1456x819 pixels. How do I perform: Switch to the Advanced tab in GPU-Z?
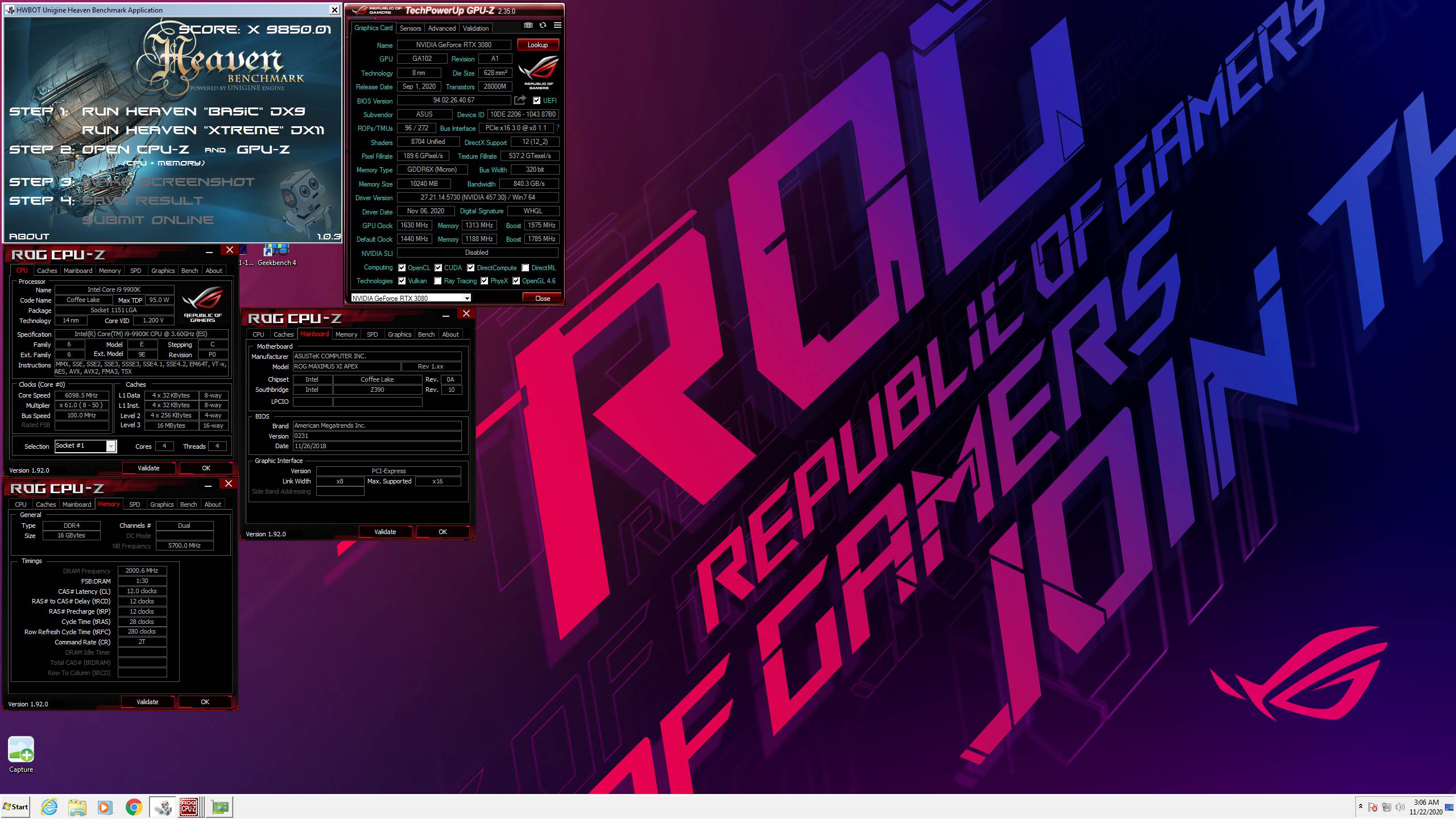click(x=442, y=28)
